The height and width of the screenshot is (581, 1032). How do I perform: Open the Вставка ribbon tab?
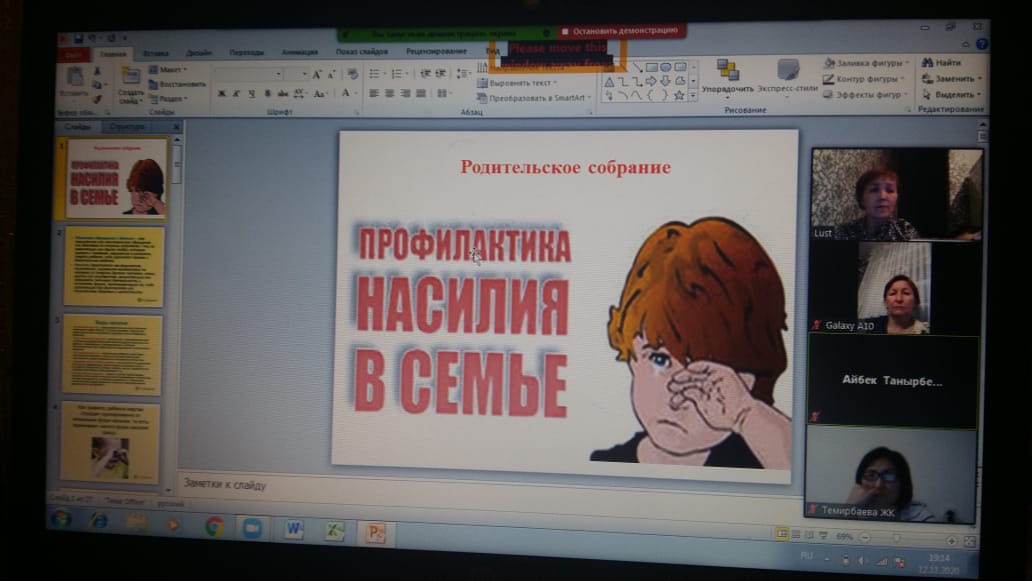point(156,53)
